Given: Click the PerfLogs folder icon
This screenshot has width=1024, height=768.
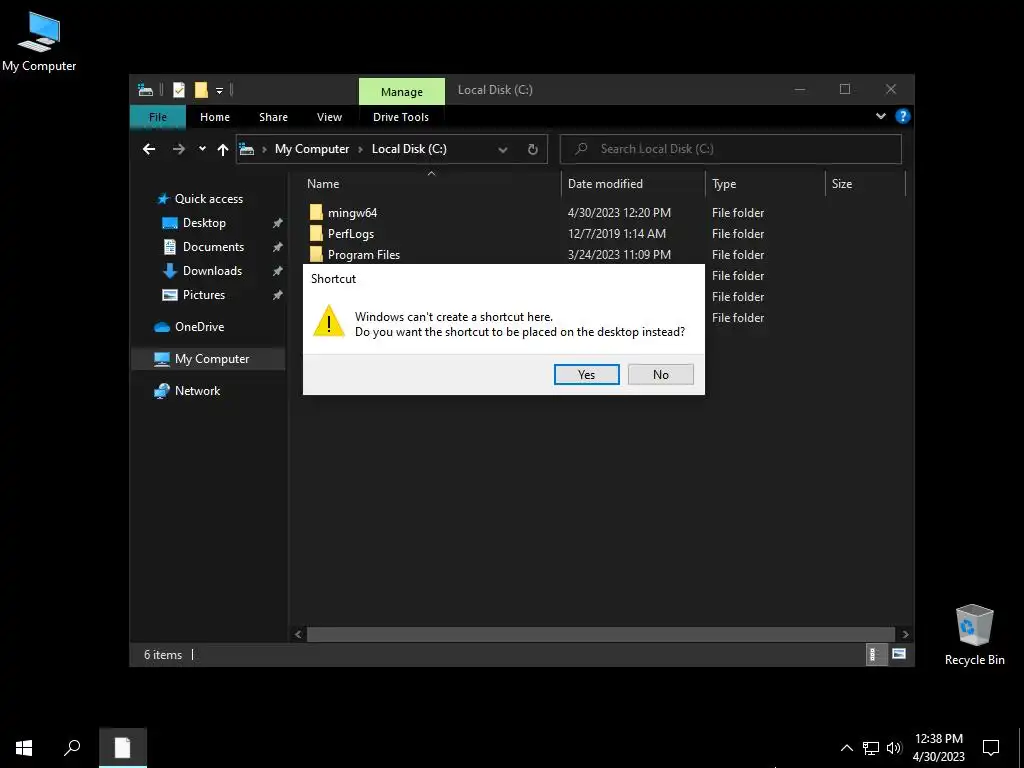Looking at the screenshot, I should [316, 233].
